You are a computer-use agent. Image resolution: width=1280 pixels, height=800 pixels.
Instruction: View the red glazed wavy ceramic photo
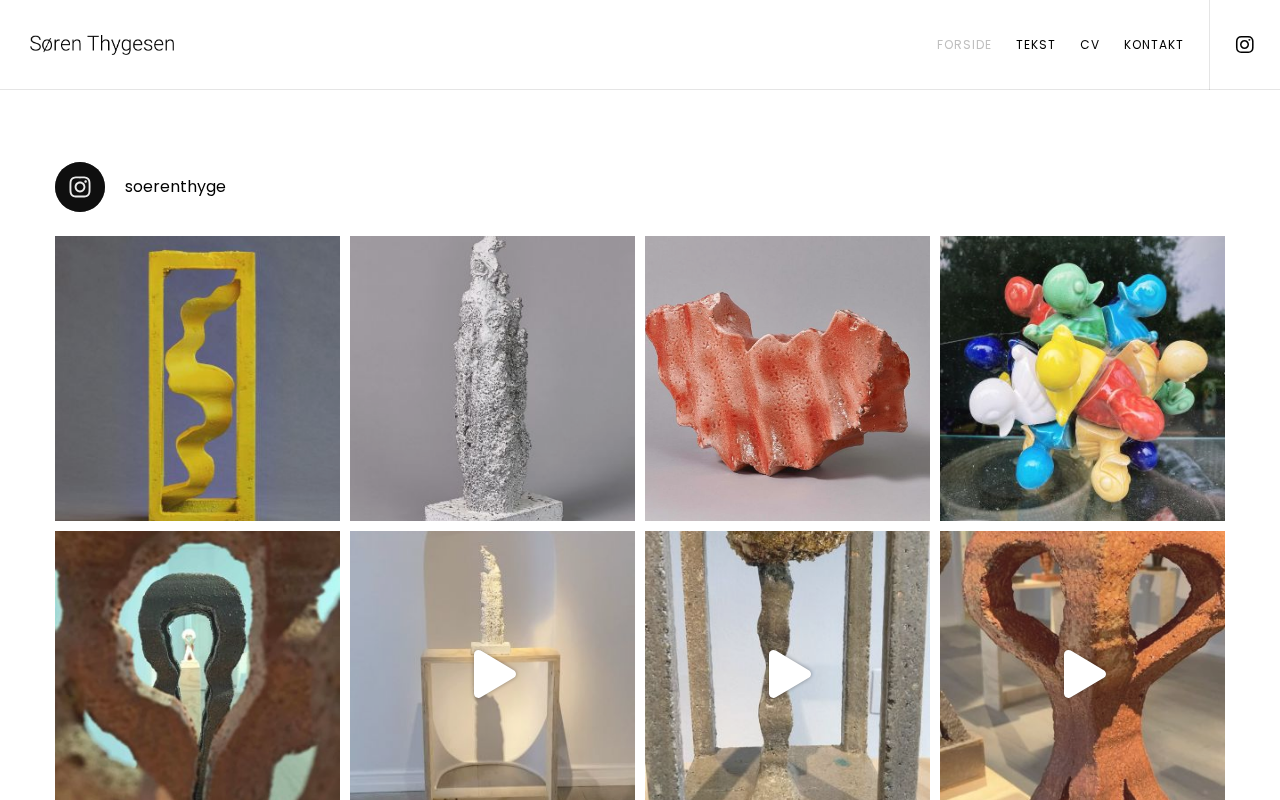click(x=787, y=378)
